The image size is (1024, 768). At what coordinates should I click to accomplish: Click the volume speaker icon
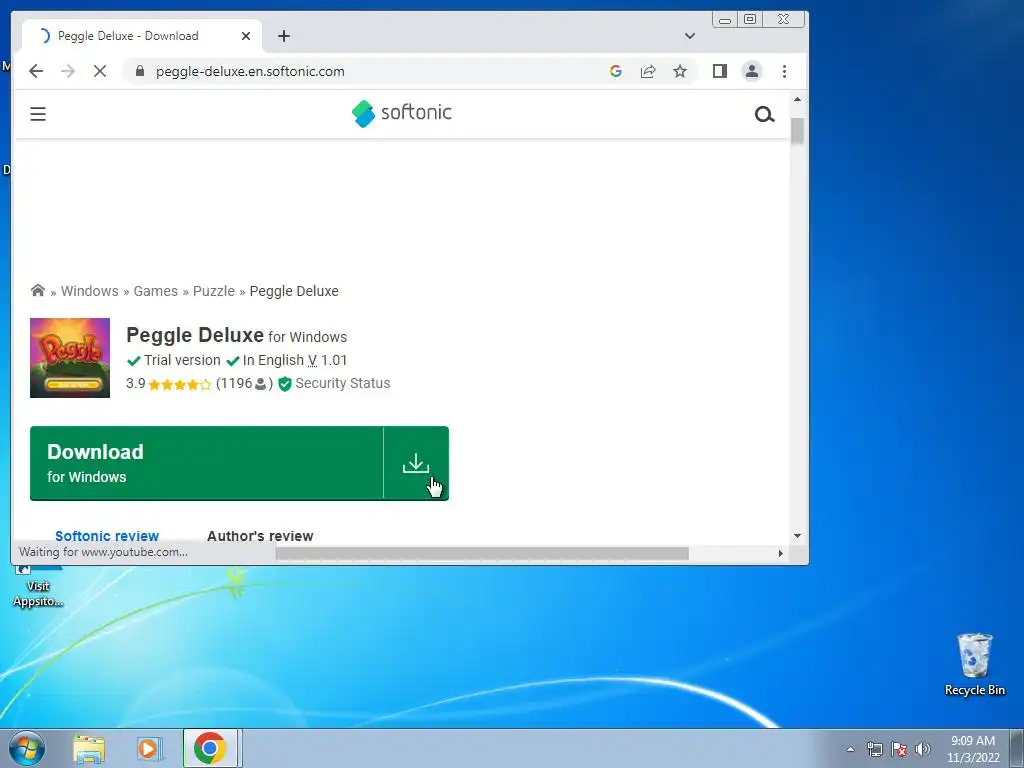[x=922, y=749]
